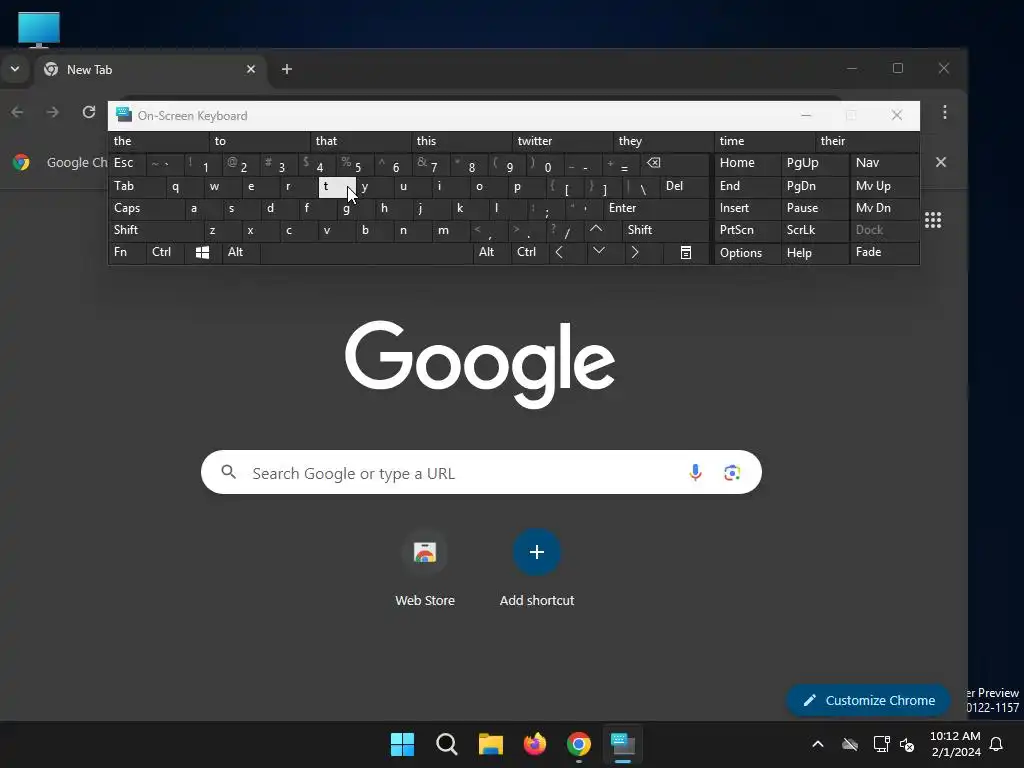Open the Web Store shortcut
This screenshot has height=768, width=1024.
point(424,569)
